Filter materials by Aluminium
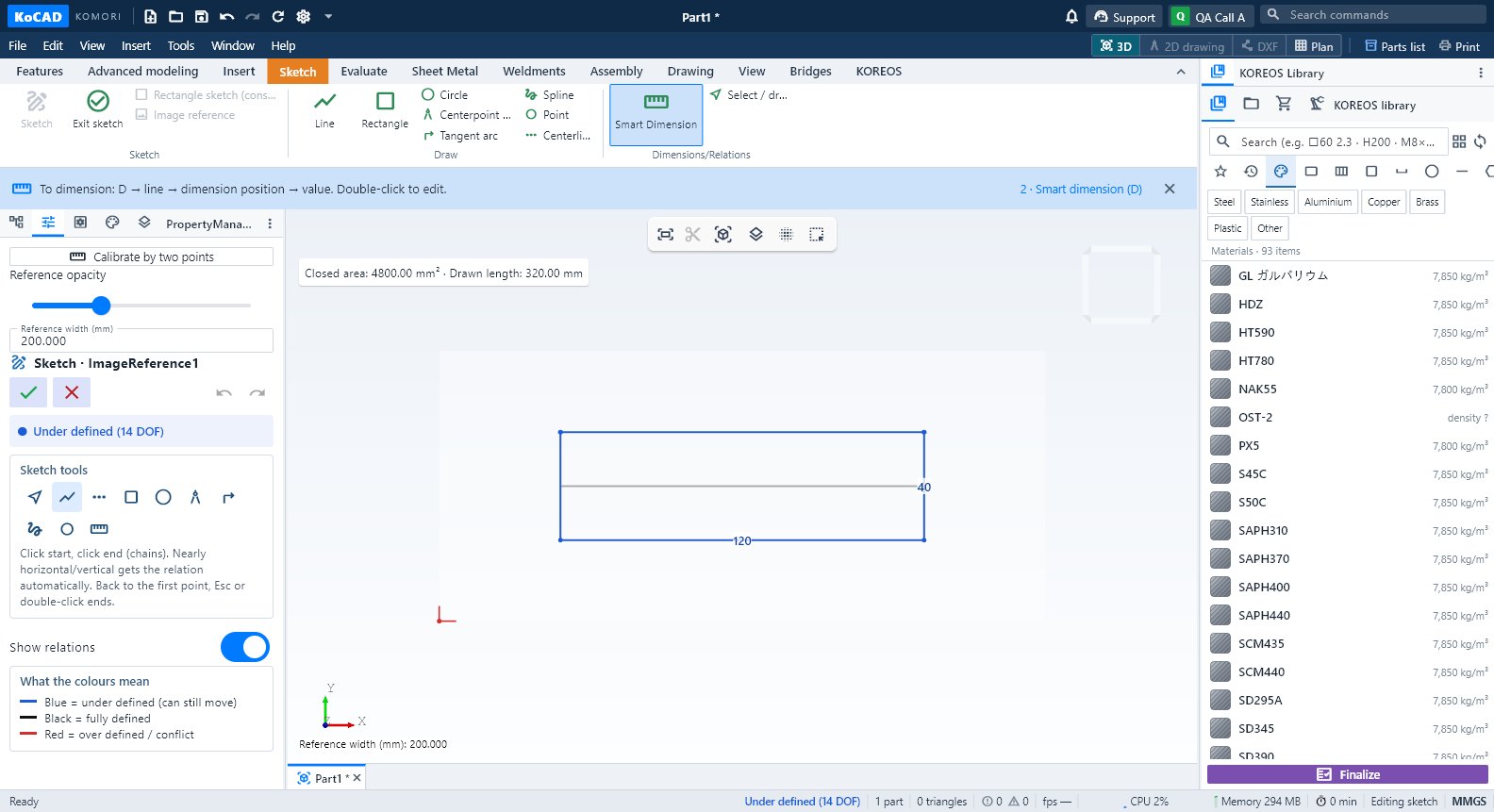 1328,202
